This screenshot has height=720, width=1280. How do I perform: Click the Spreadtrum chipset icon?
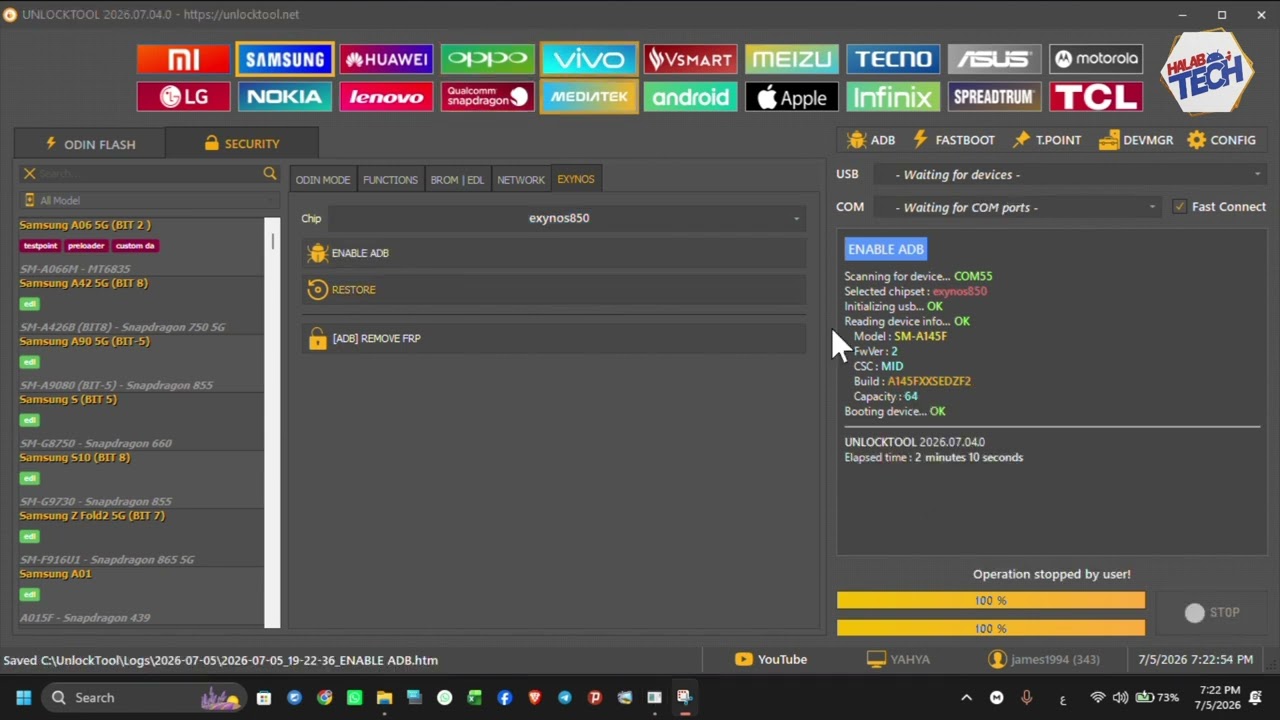click(x=994, y=97)
